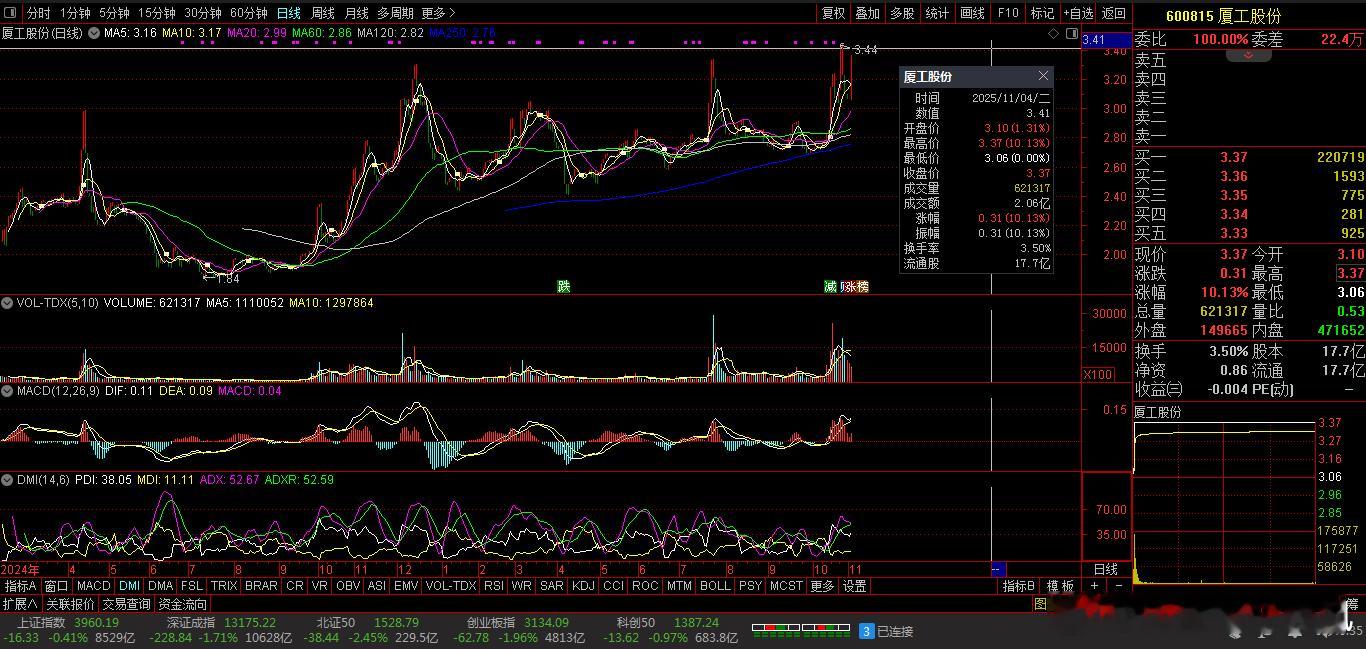The image size is (1366, 649).
Task: Switch to the 周线 weekly chart tab
Action: point(323,13)
